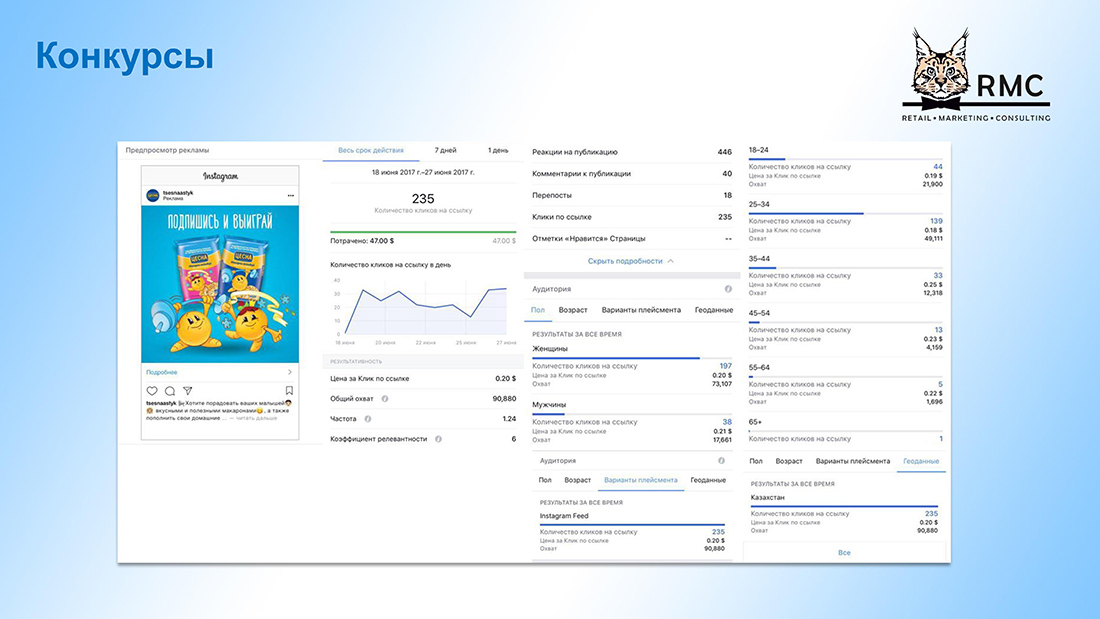Click the Все button below Казахстан results

point(844,552)
